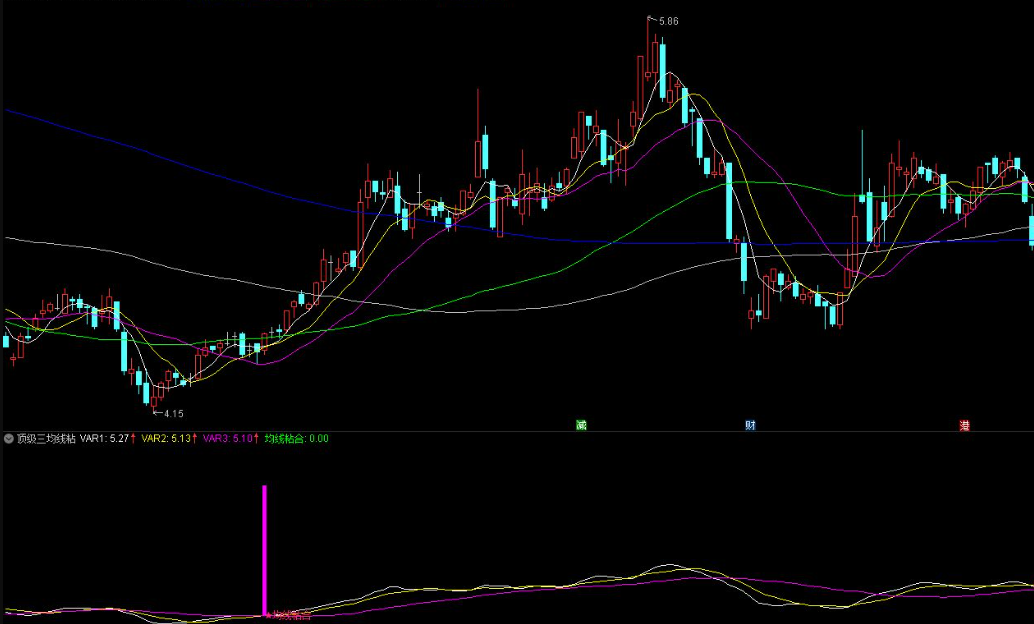Image resolution: width=1034 pixels, height=624 pixels.
Task: Select the tall magenta signal bar
Action: coord(264,551)
